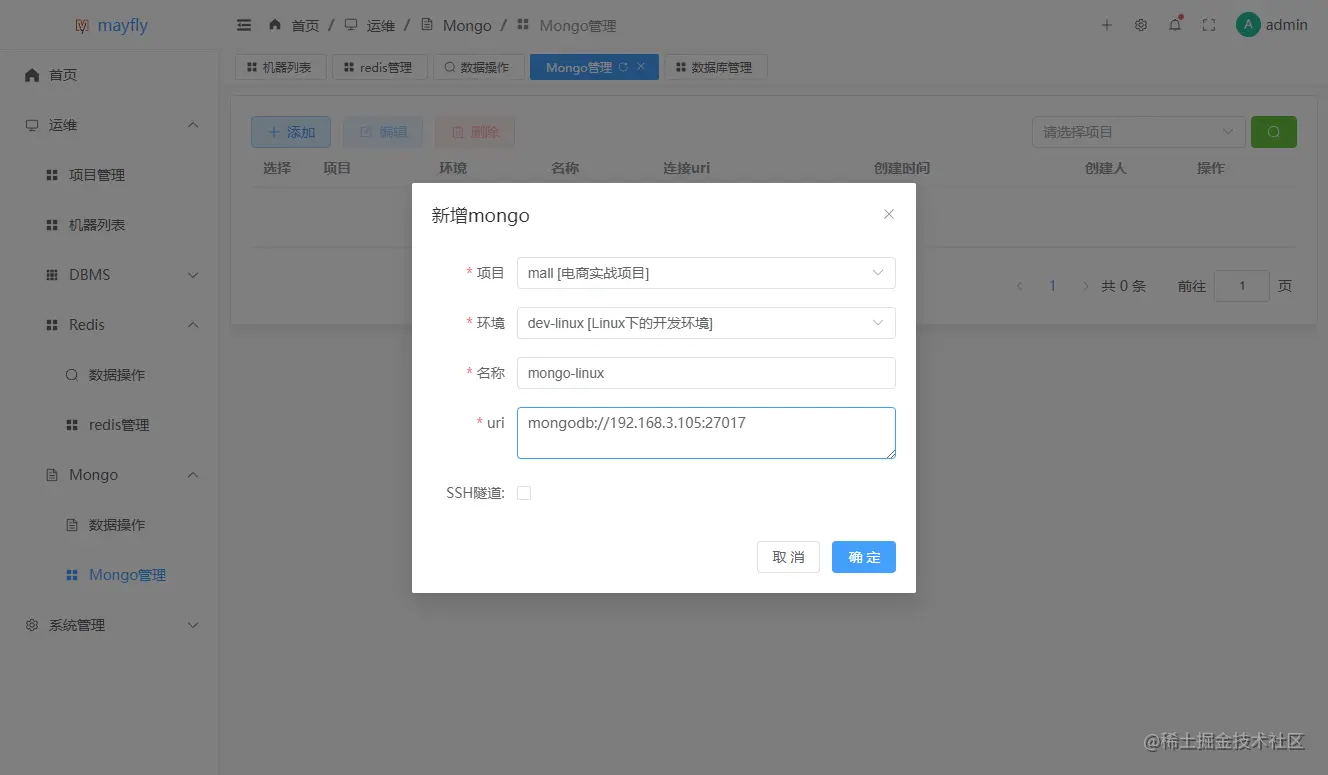
Task: Open 机器列表 in the sidebar
Action: coord(97,225)
